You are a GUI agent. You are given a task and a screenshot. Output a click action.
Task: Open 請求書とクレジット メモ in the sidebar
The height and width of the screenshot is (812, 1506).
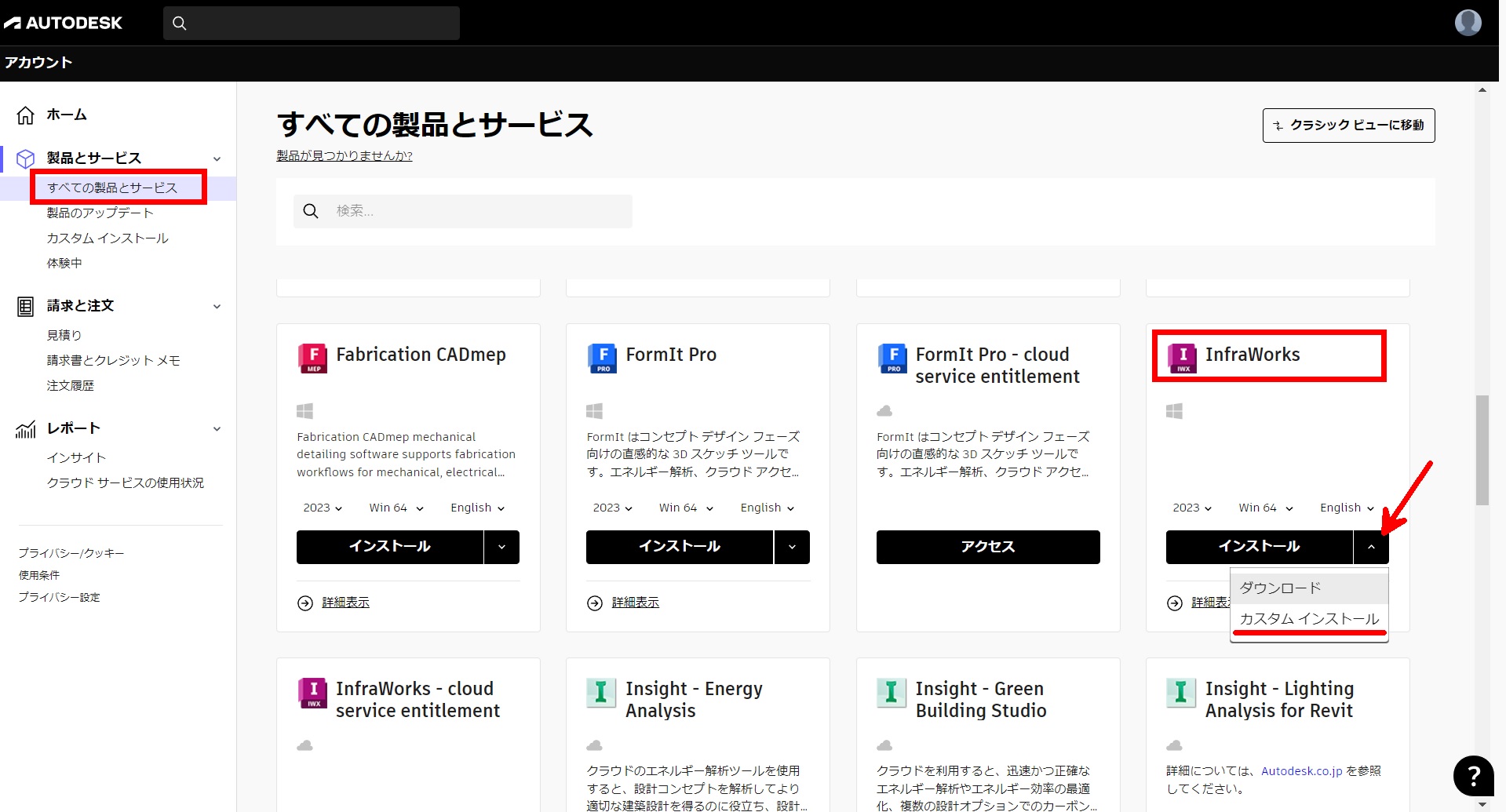(114, 361)
